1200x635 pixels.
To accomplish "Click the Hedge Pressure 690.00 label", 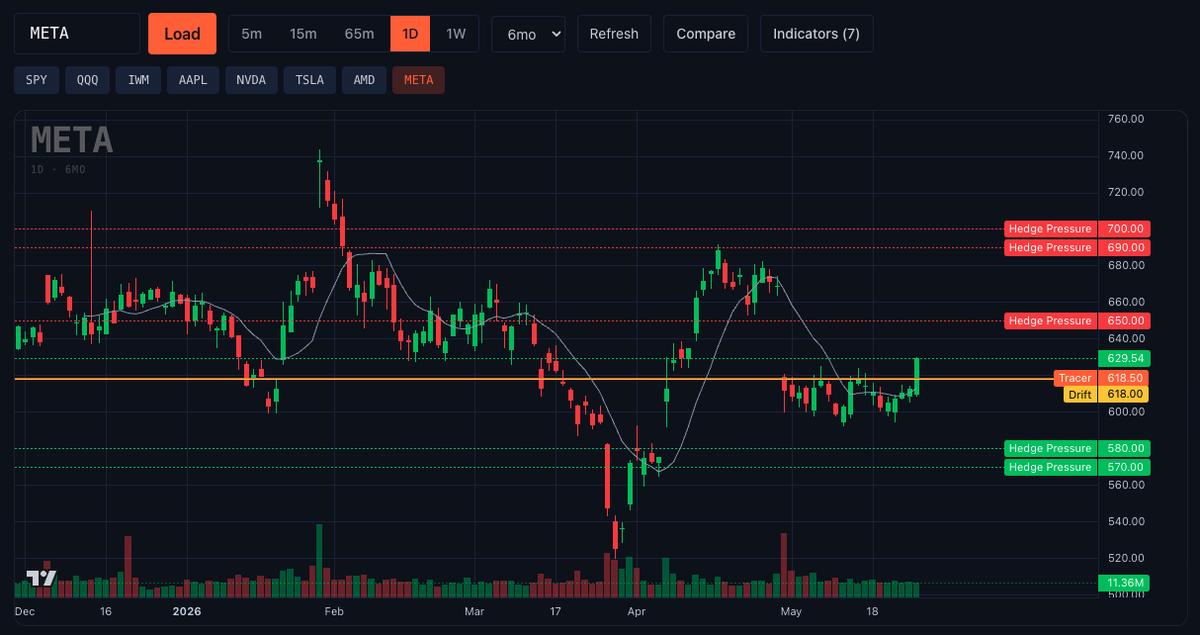I will pyautogui.click(x=1078, y=247).
